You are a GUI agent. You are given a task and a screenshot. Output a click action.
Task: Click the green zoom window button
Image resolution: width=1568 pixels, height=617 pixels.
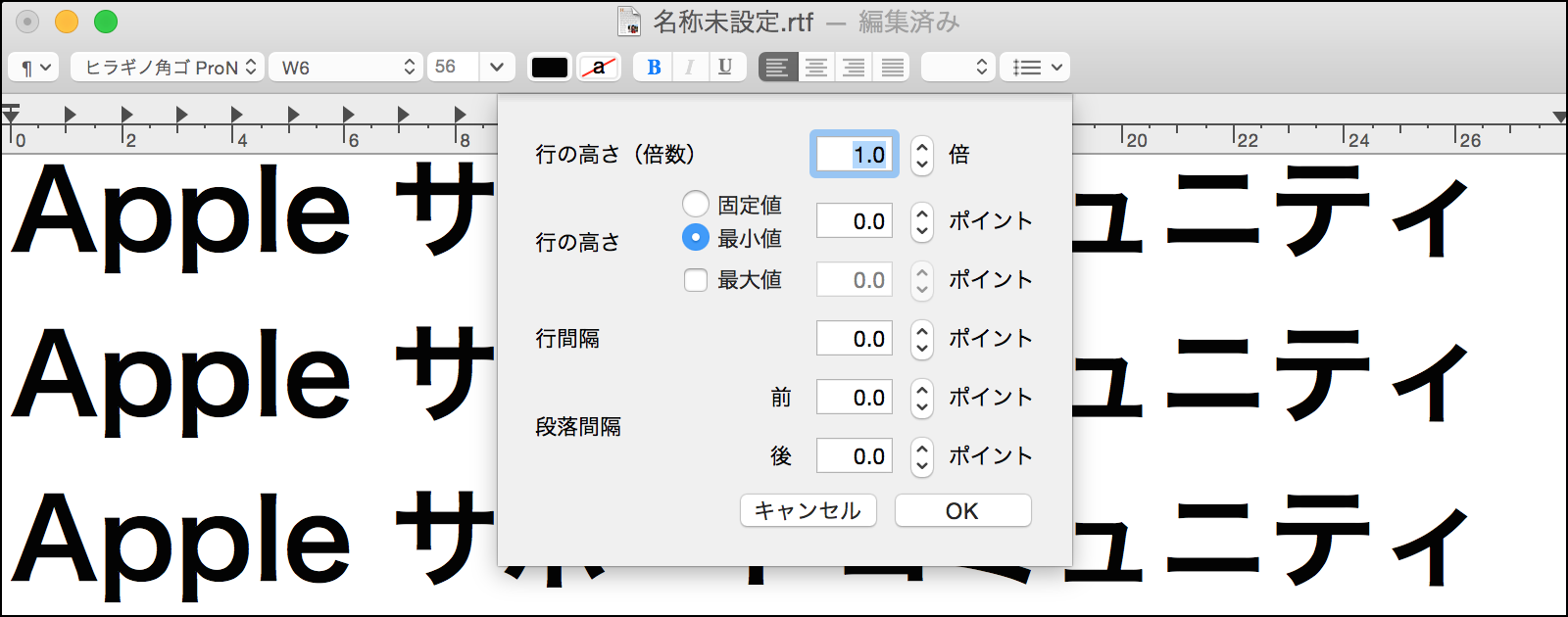pos(105,21)
